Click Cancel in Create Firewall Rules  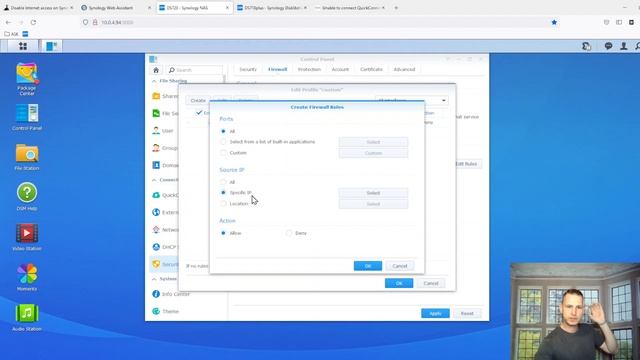point(400,266)
